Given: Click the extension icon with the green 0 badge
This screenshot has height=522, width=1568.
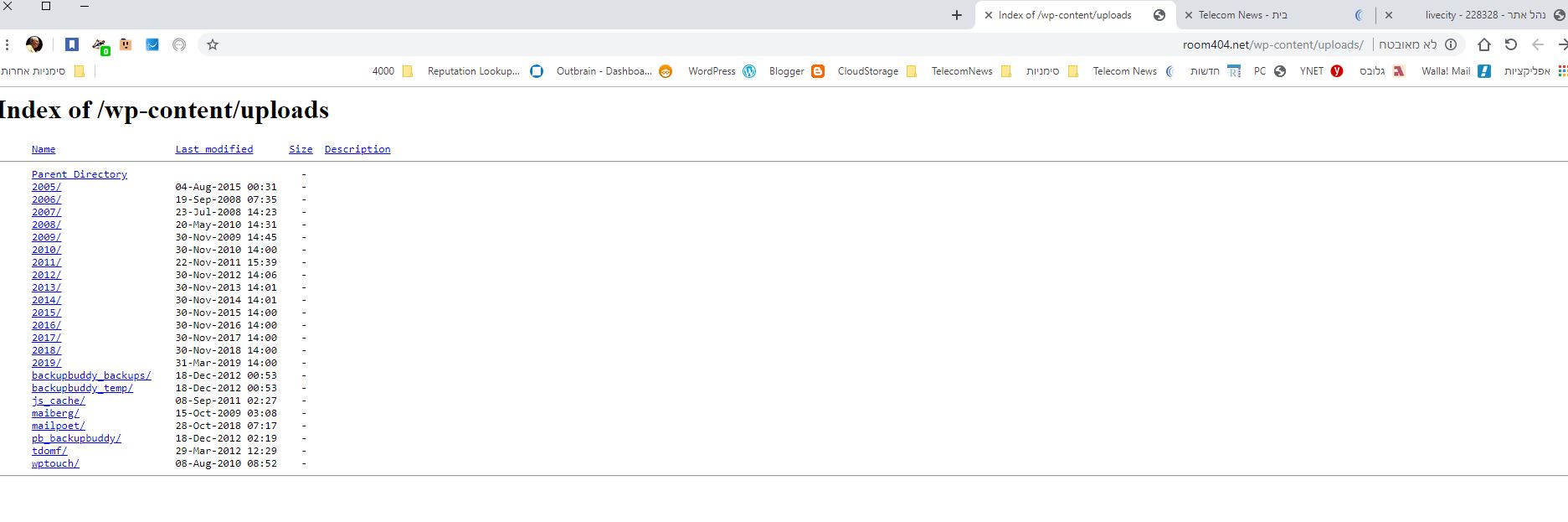Looking at the screenshot, I should point(100,45).
